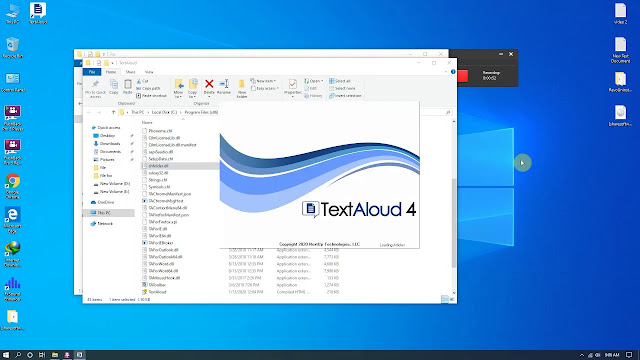Click the Name column header
Viewport: 640px width, 360px height.
click(147, 122)
